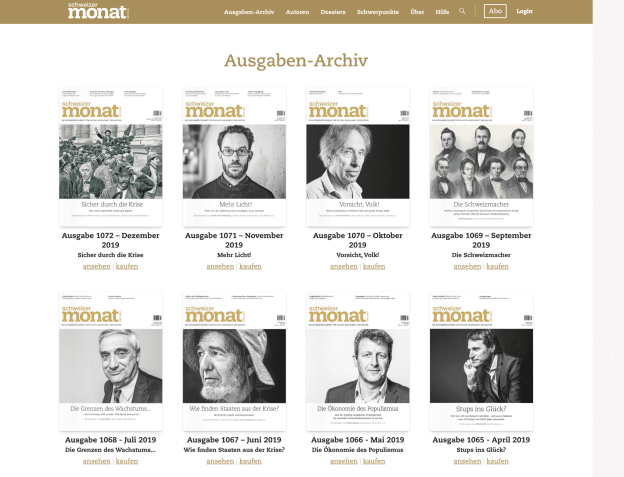Click title Ausgabe 1066 - Mai 2019
Image resolution: width=624 pixels, height=477 pixels.
[x=358, y=440]
